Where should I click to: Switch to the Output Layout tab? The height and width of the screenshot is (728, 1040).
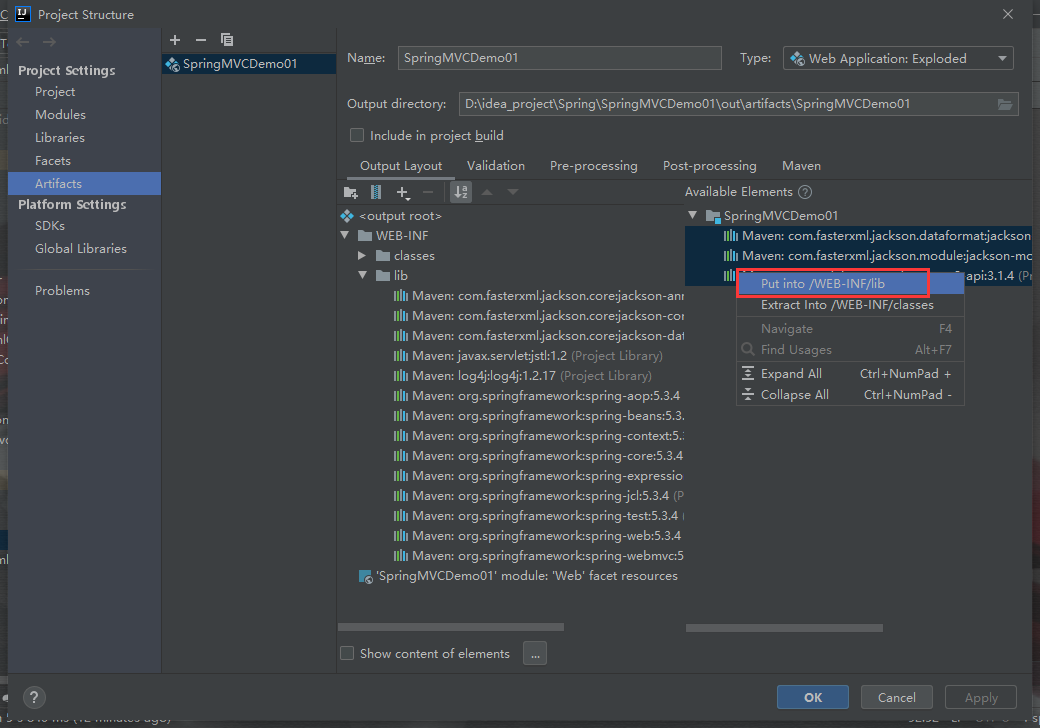401,166
